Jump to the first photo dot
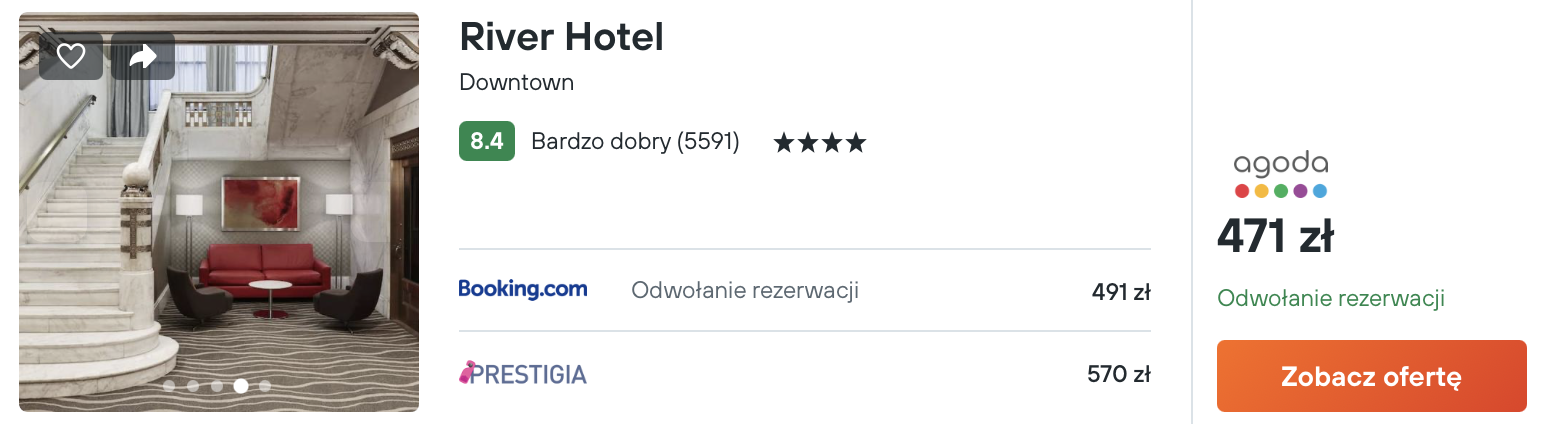Screen dimensions: 1548x424 pyautogui.click(x=169, y=385)
